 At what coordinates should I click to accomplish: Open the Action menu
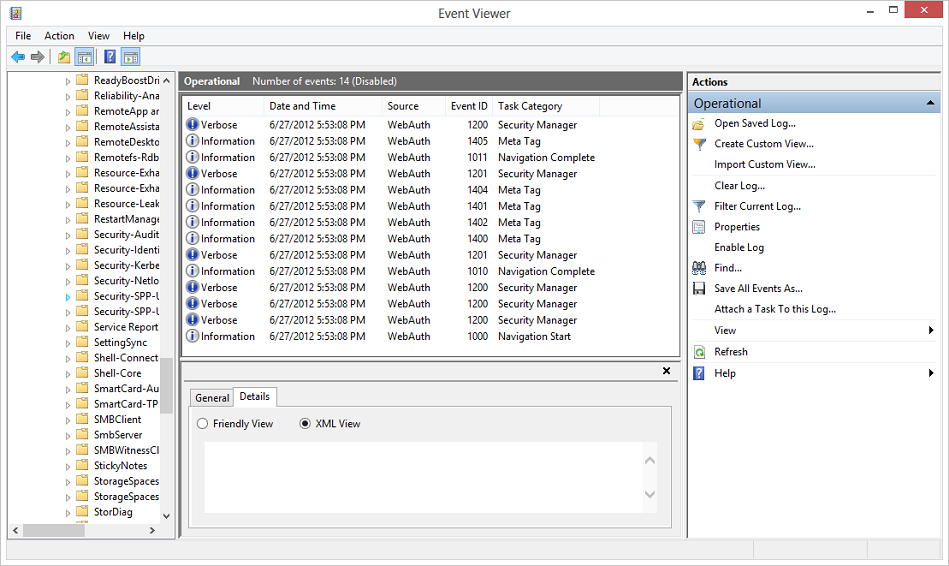tap(59, 36)
